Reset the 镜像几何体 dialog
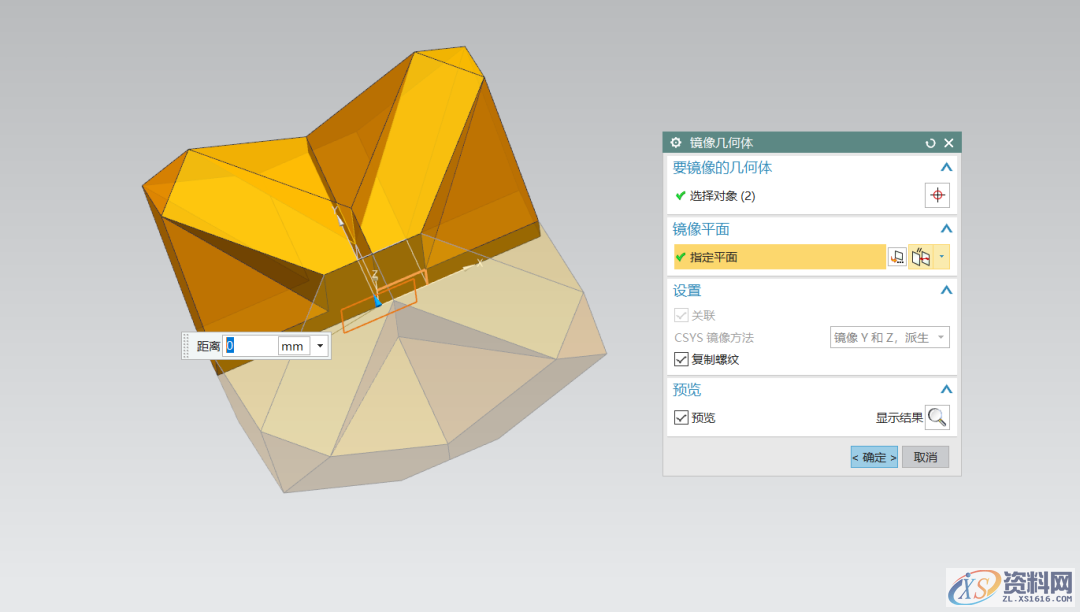 930,142
